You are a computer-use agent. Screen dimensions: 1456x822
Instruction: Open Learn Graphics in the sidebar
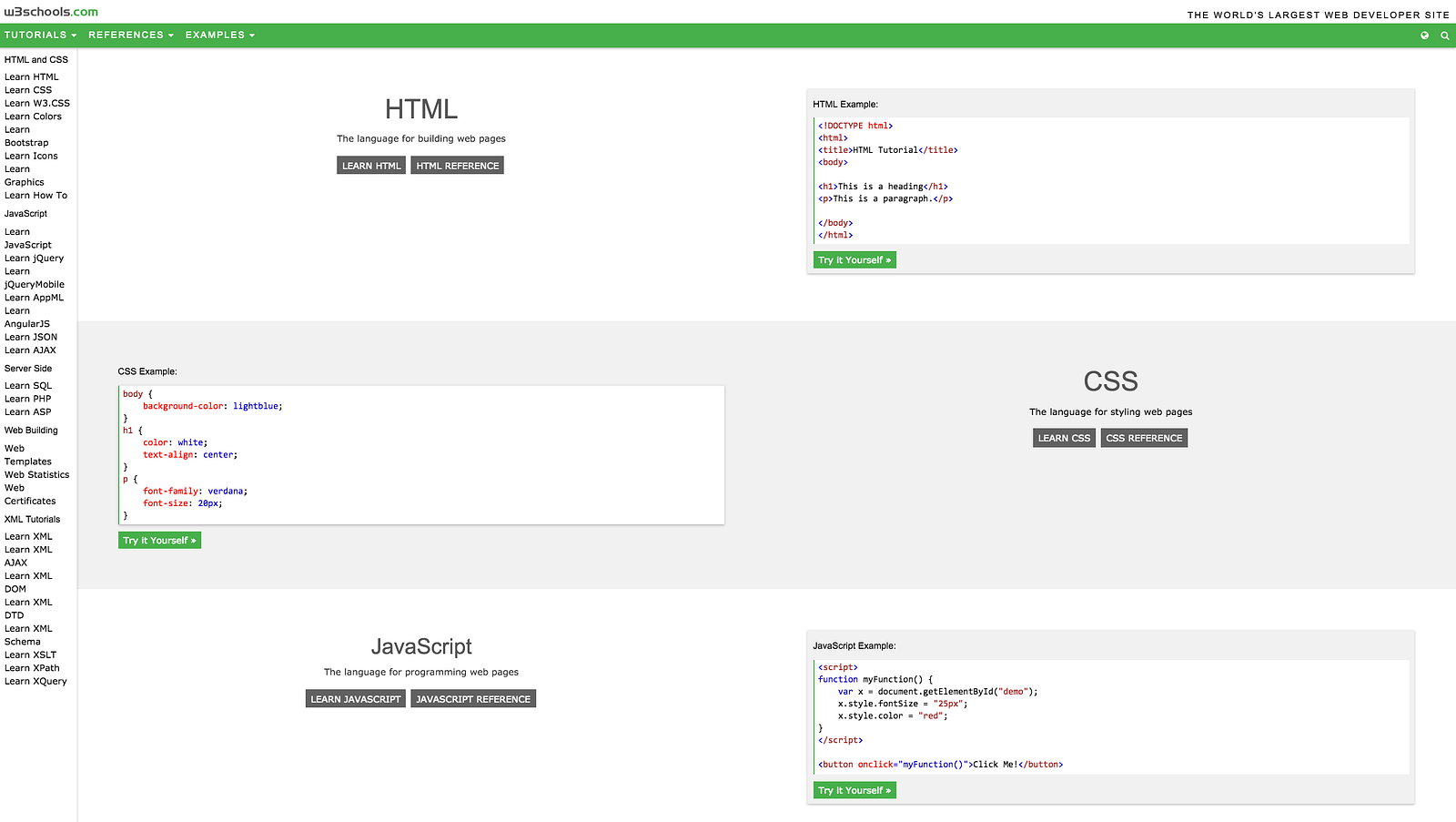click(x=25, y=176)
